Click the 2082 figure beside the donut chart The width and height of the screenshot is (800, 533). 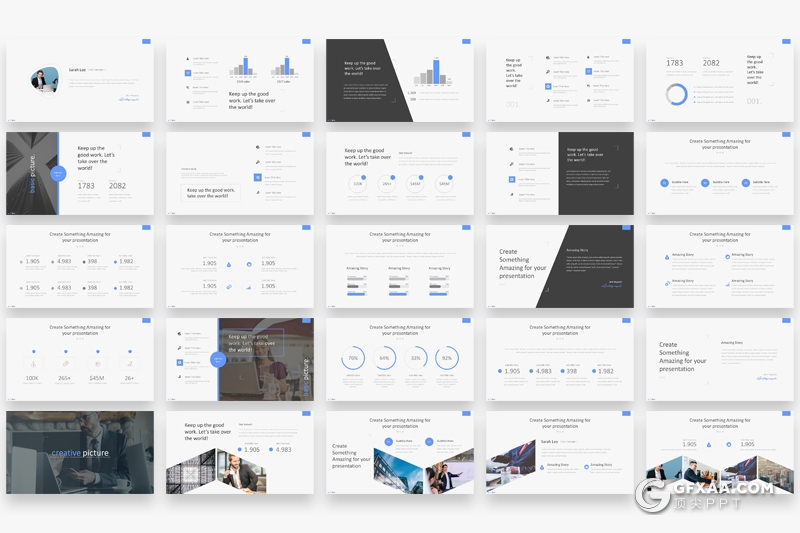(x=711, y=63)
